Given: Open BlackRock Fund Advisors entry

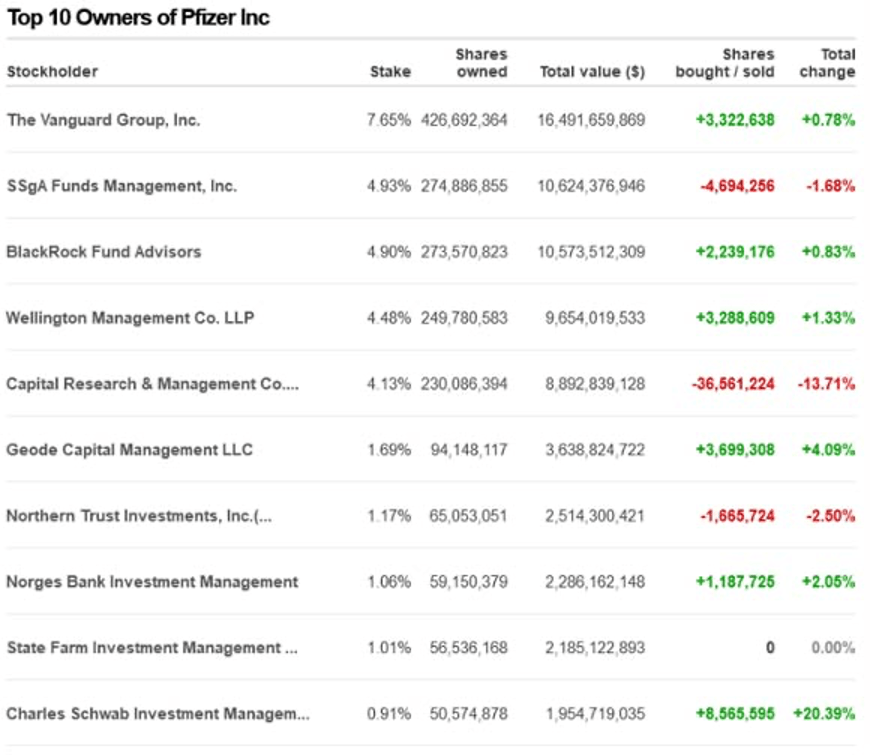Looking at the screenshot, I should click(103, 252).
